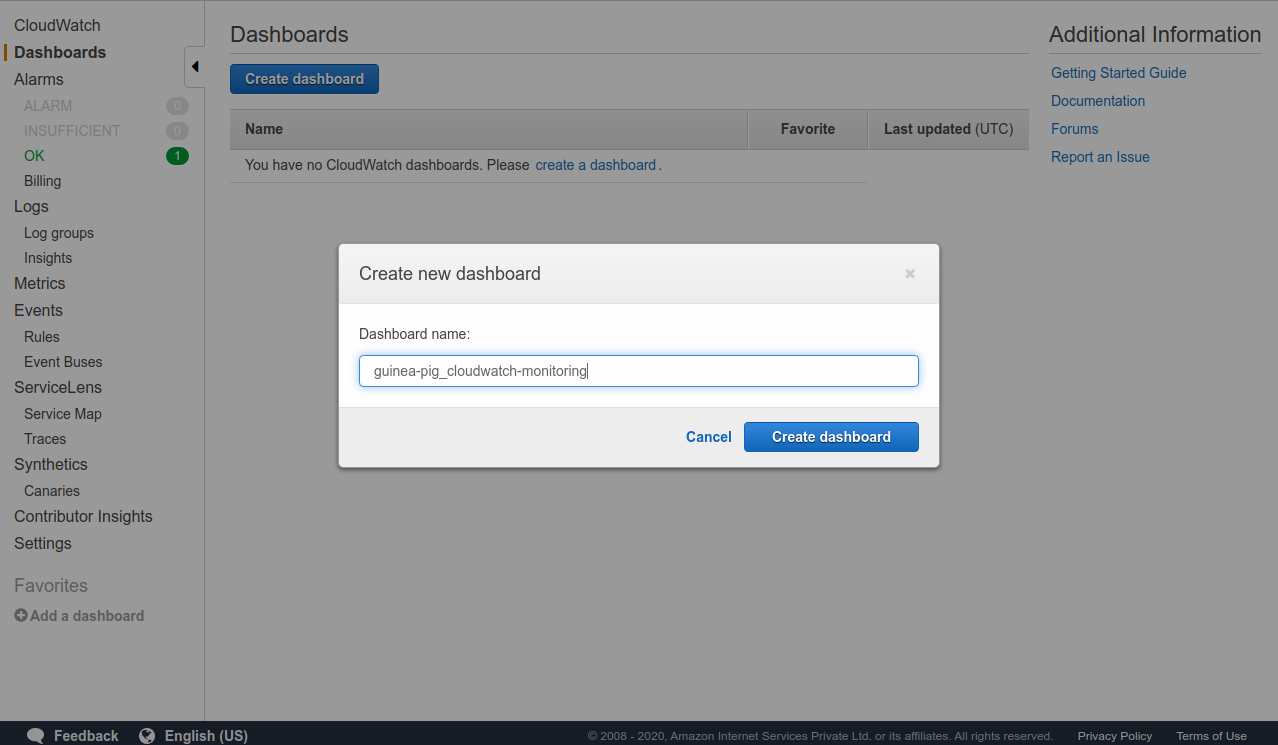Image resolution: width=1278 pixels, height=745 pixels.
Task: Change language from English (US)
Action: tap(206, 736)
